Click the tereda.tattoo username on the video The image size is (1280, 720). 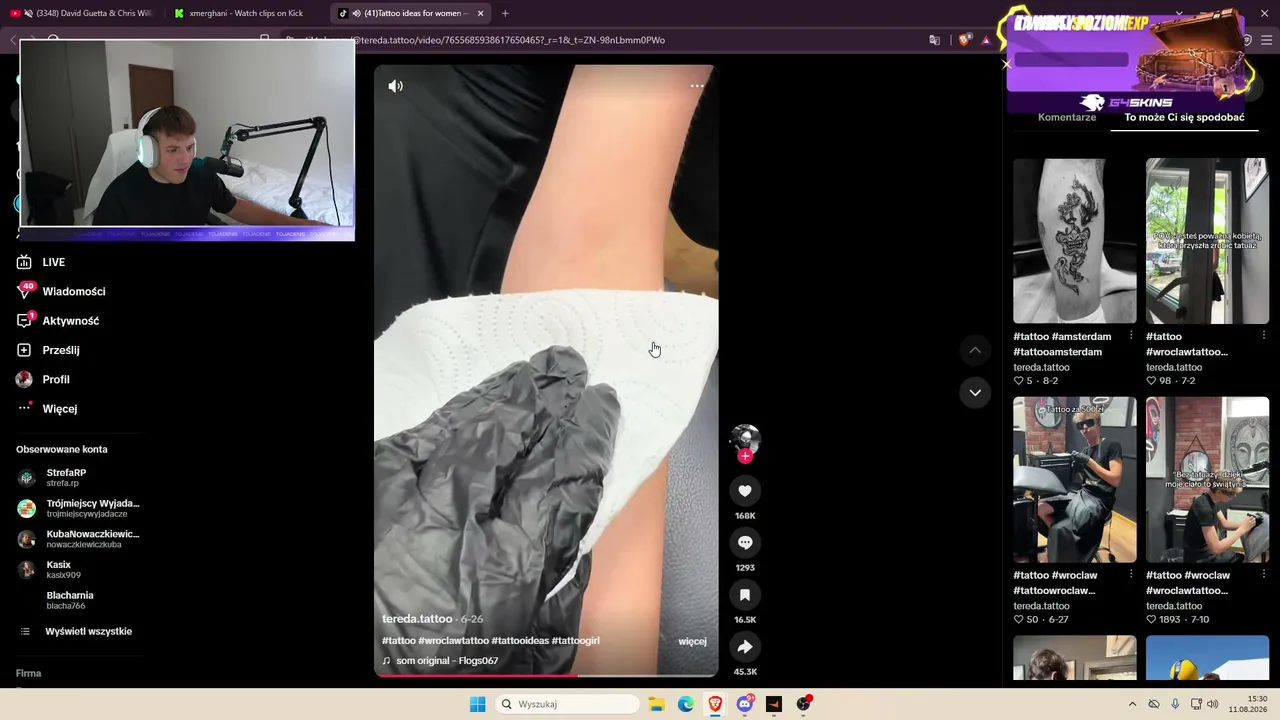pyautogui.click(x=417, y=619)
